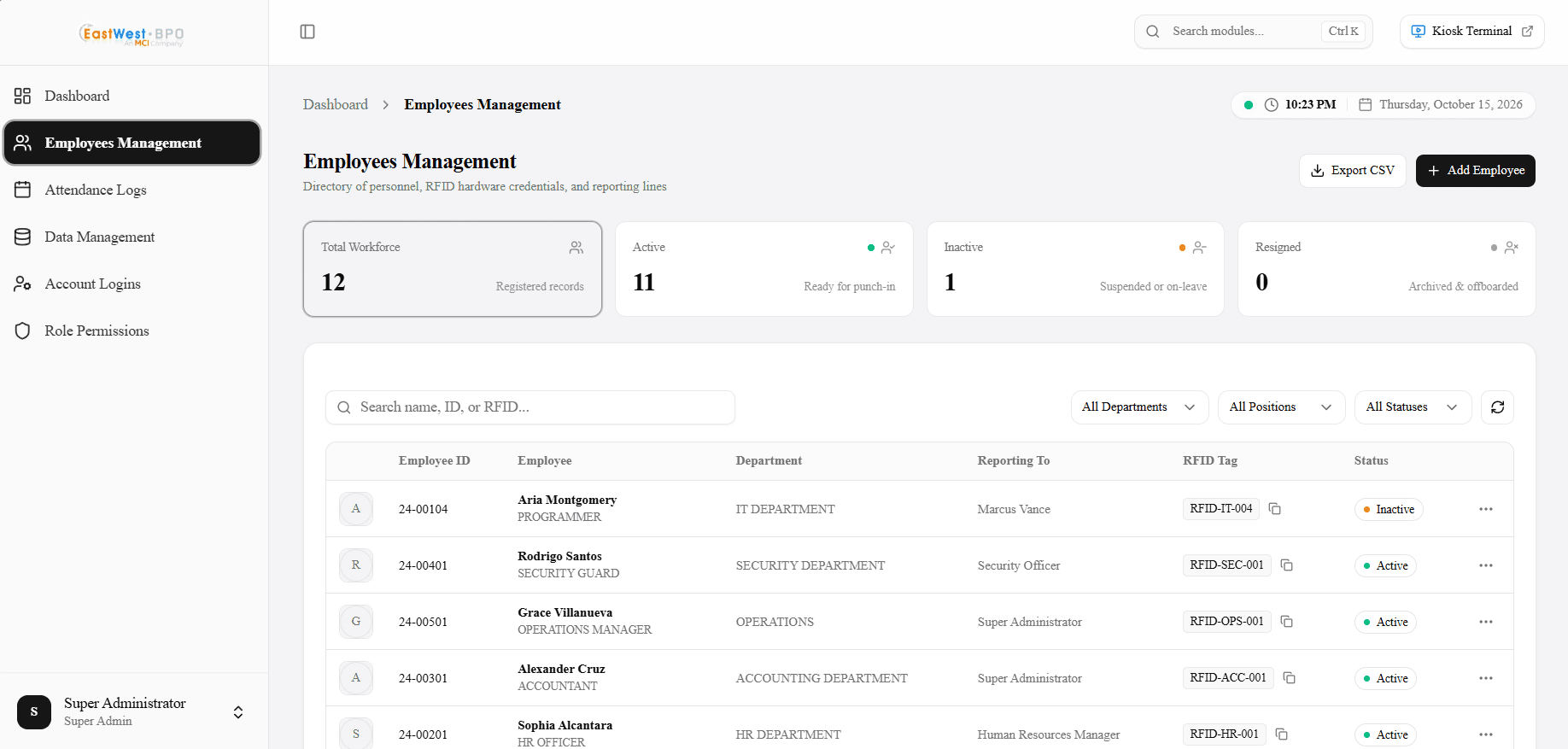Copy RFID-HR-001 tag to clipboard
Viewport: 1568px width, 749px height.
tap(1282, 734)
